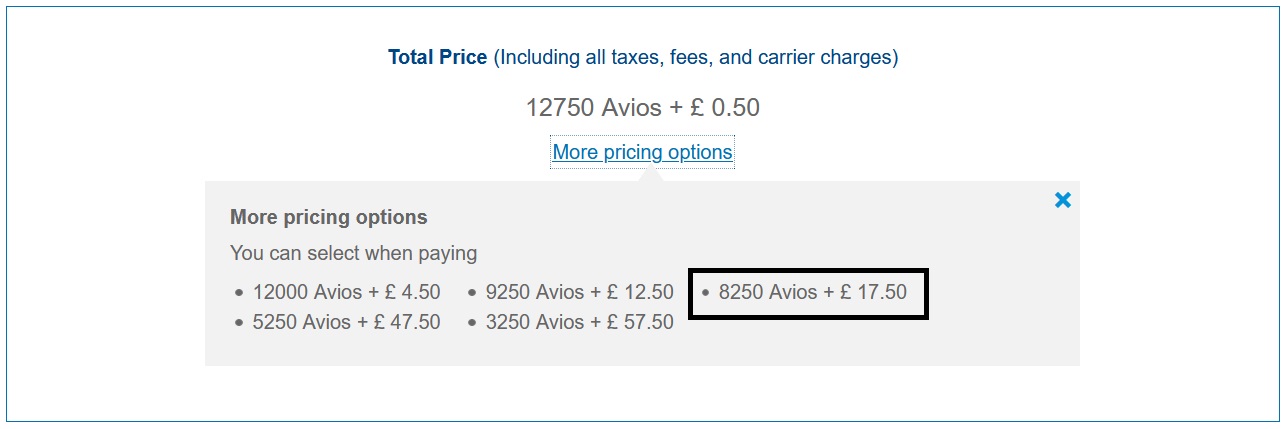Click the popup's More pricing options heading
Screen dimensions: 1286x429
point(328,217)
